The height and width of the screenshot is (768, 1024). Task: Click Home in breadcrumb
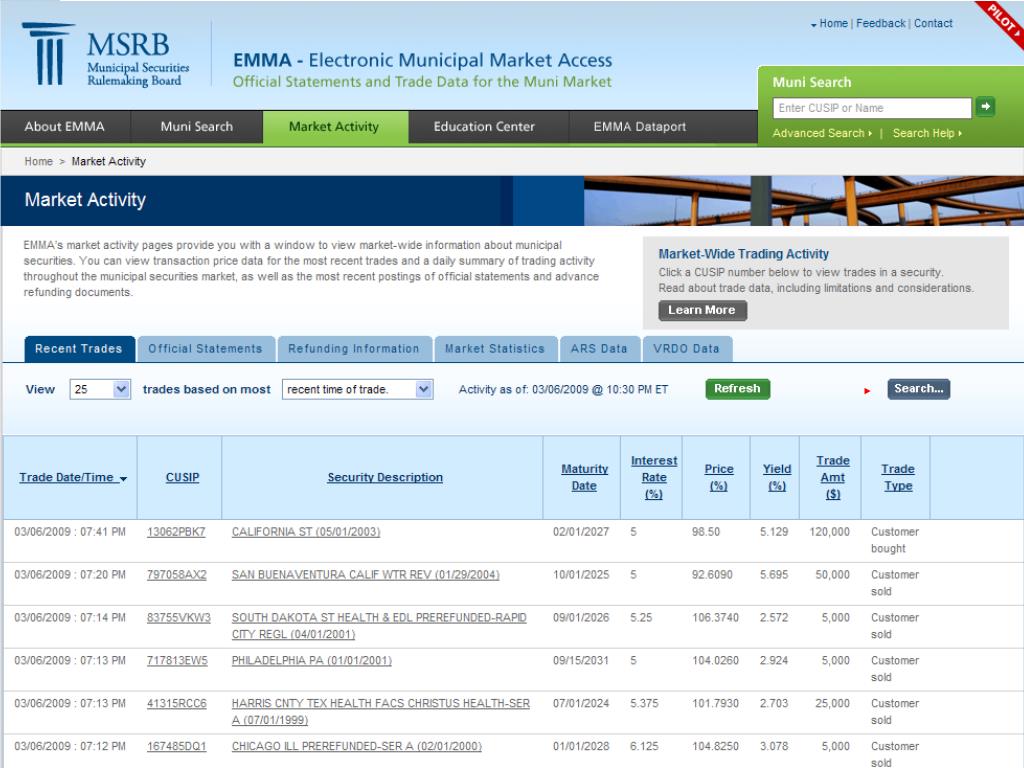click(39, 161)
